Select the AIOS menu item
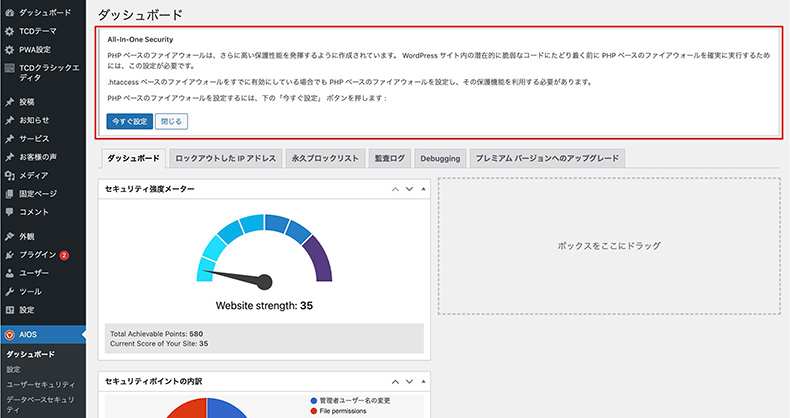 pos(43,335)
